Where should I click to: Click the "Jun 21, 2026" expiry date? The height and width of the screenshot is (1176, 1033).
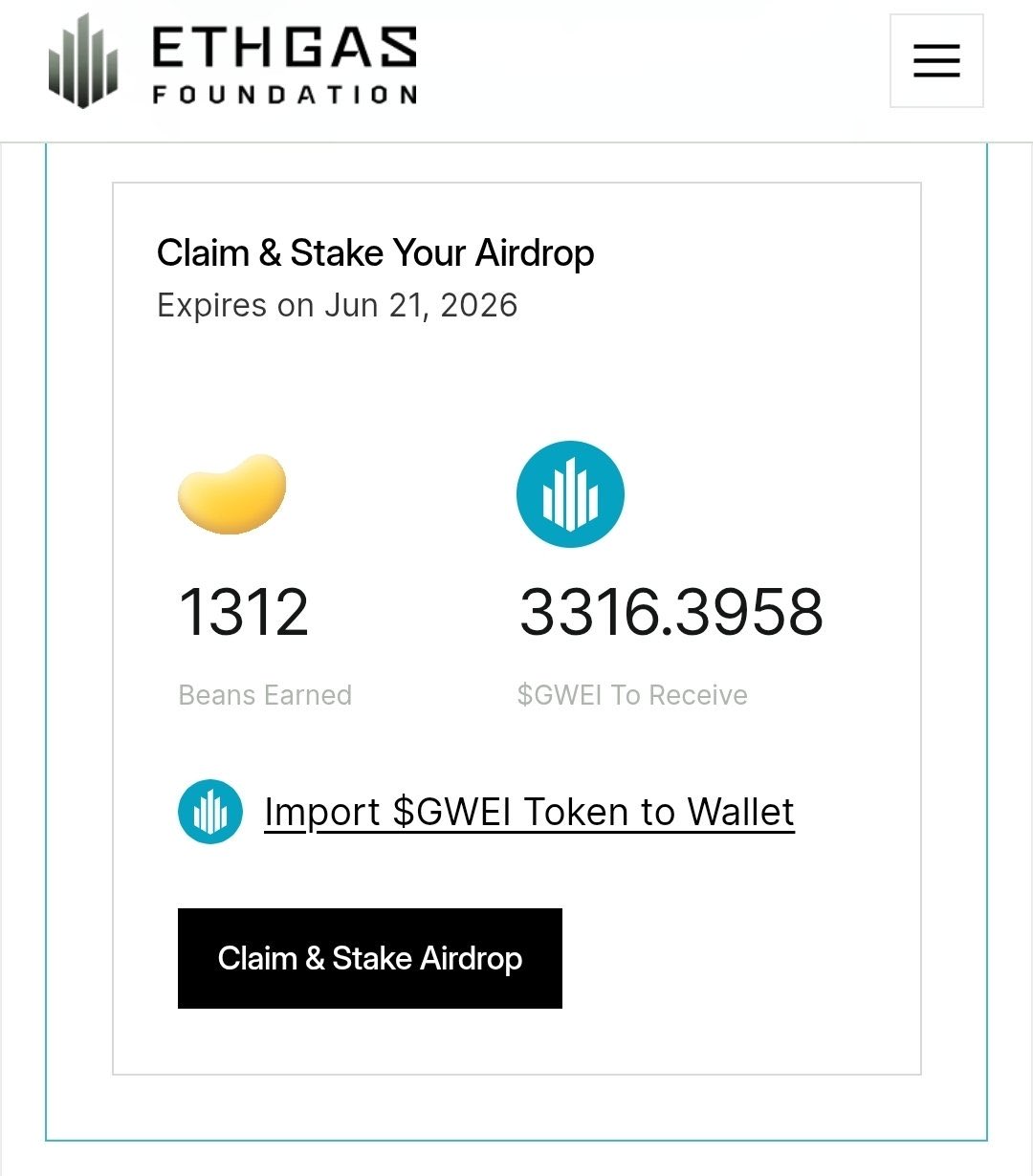click(x=421, y=305)
